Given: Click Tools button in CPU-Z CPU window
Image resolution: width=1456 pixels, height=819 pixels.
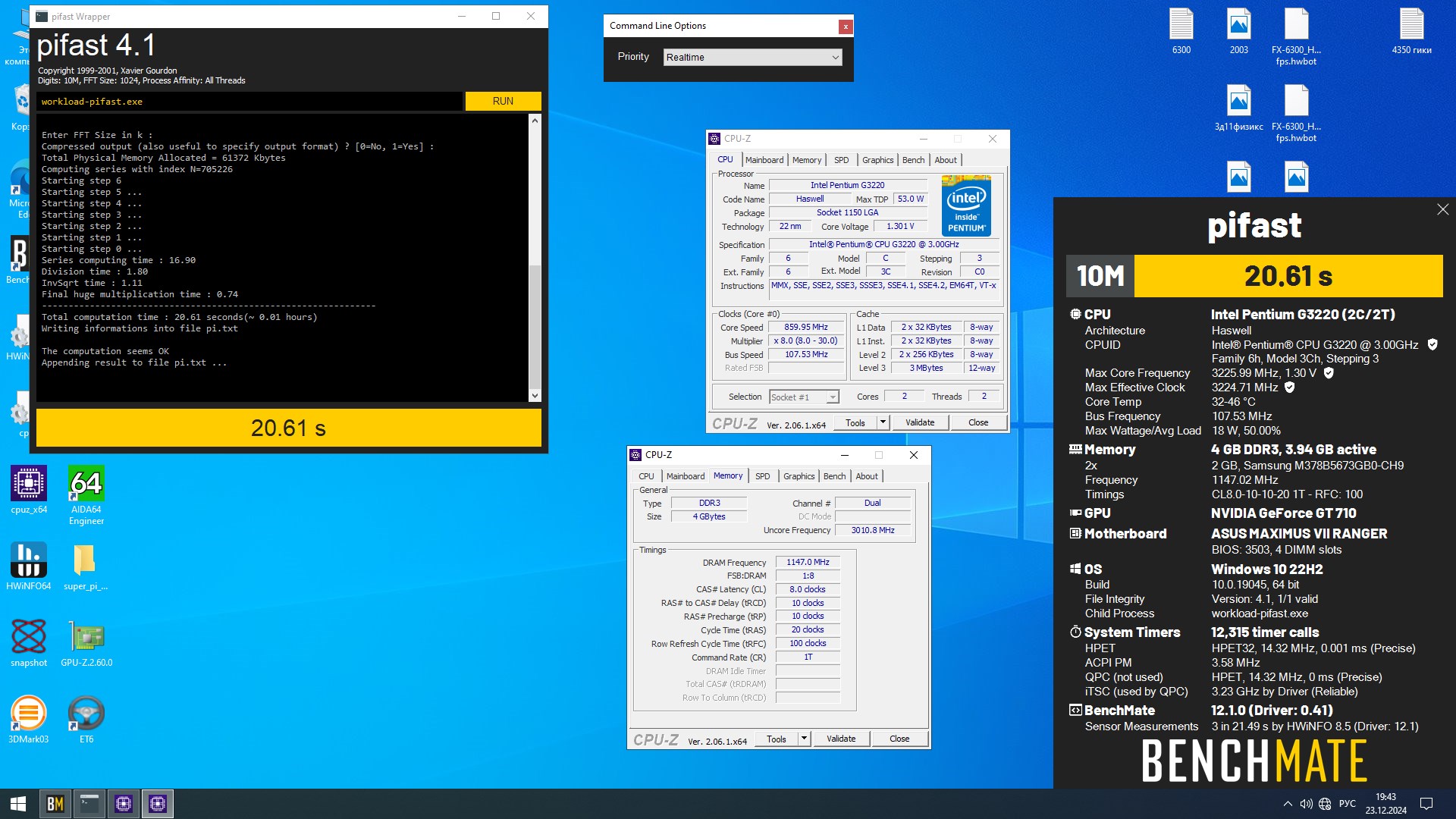Looking at the screenshot, I should (x=855, y=422).
